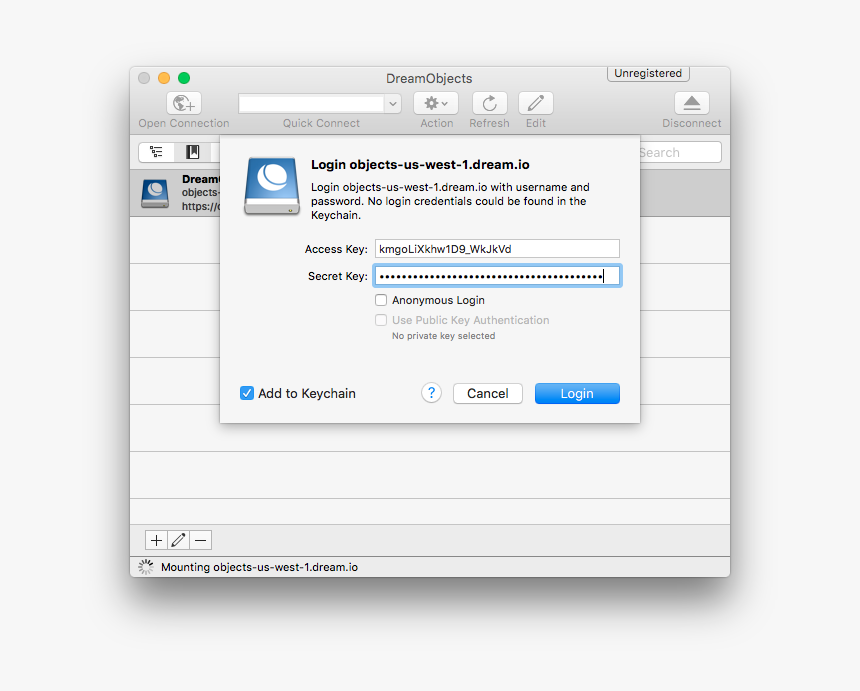The width and height of the screenshot is (860, 691).
Task: Click the 'Login objects-us-west-1.dream.io' heading
Action: tap(420, 165)
